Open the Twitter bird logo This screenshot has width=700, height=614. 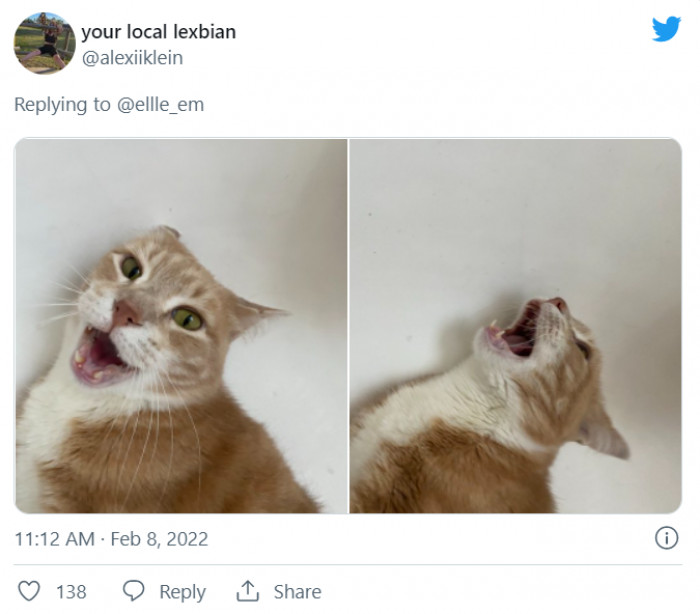(x=666, y=29)
